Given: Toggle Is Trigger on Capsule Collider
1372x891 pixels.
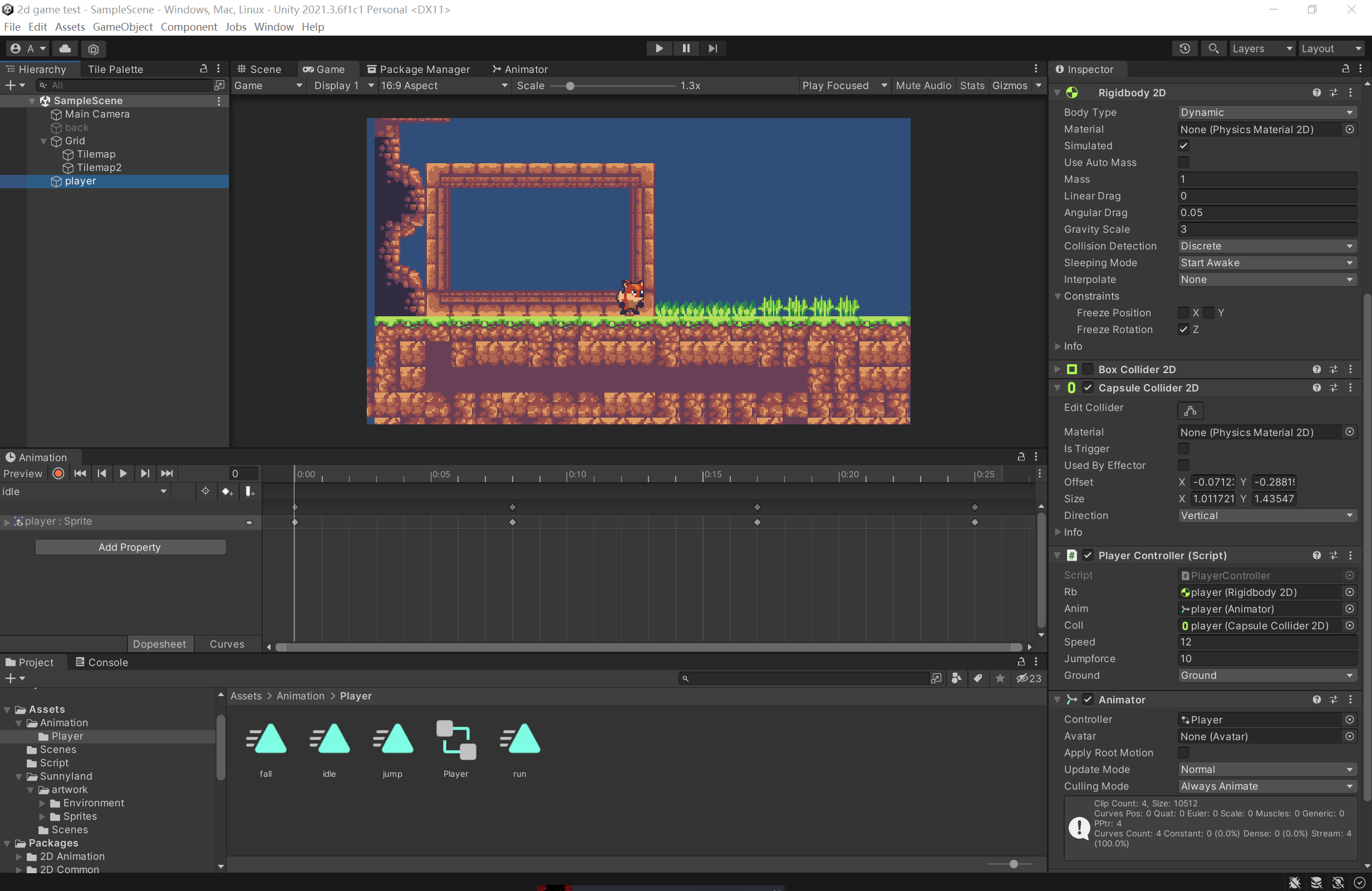Looking at the screenshot, I should point(1183,449).
